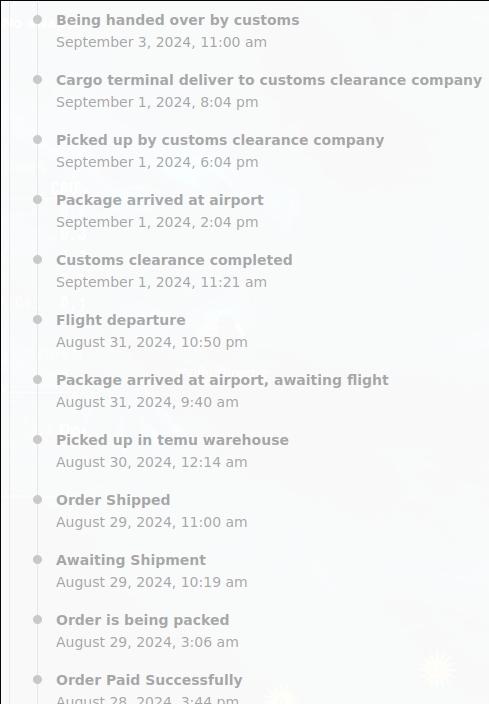Screen dimensions: 489x704
Task: Select the Flight departure status title
Action: [120, 320]
